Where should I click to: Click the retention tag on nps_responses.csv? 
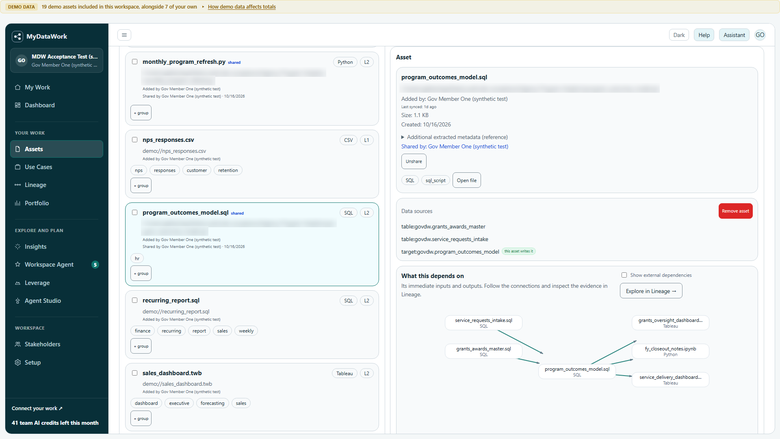[228, 171]
